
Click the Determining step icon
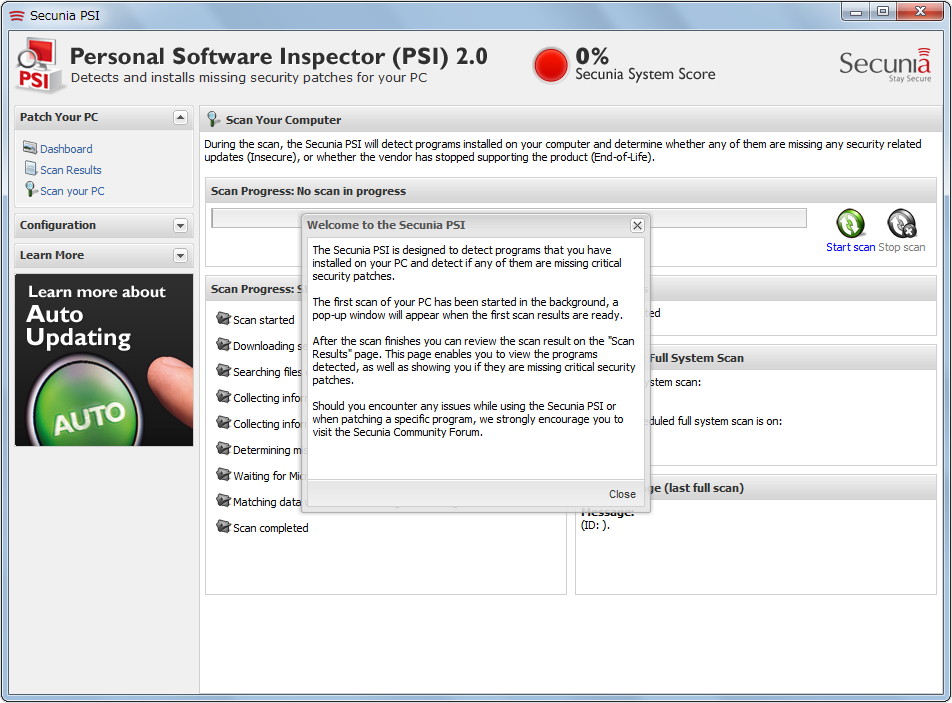(223, 449)
